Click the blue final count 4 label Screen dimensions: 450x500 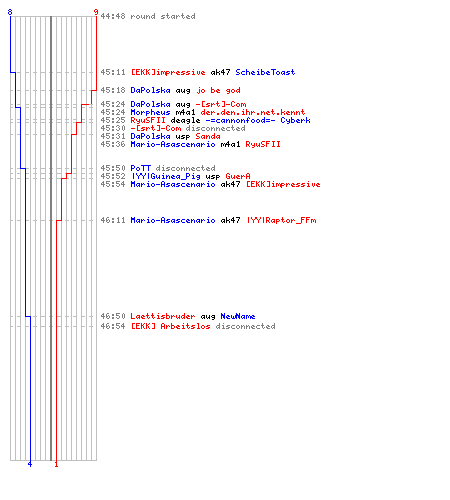[x=30, y=464]
